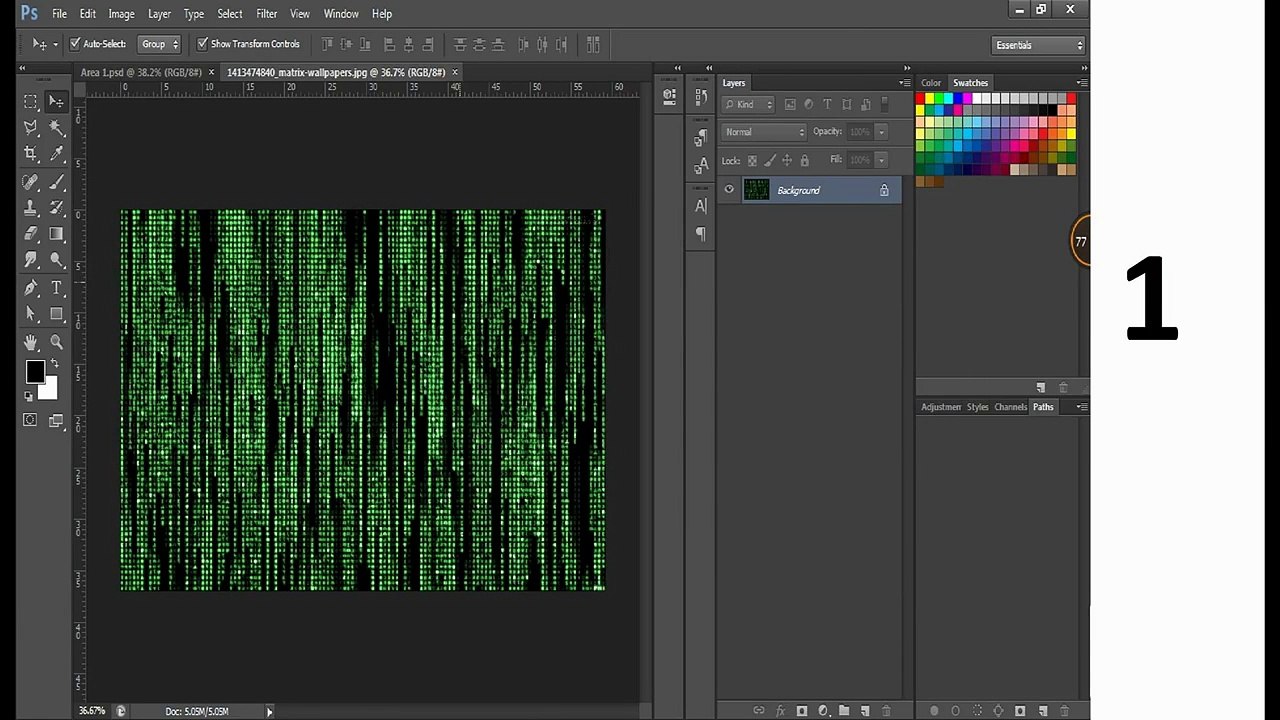This screenshot has height=720, width=1280.
Task: Switch to the Channels tab
Action: (1010, 407)
